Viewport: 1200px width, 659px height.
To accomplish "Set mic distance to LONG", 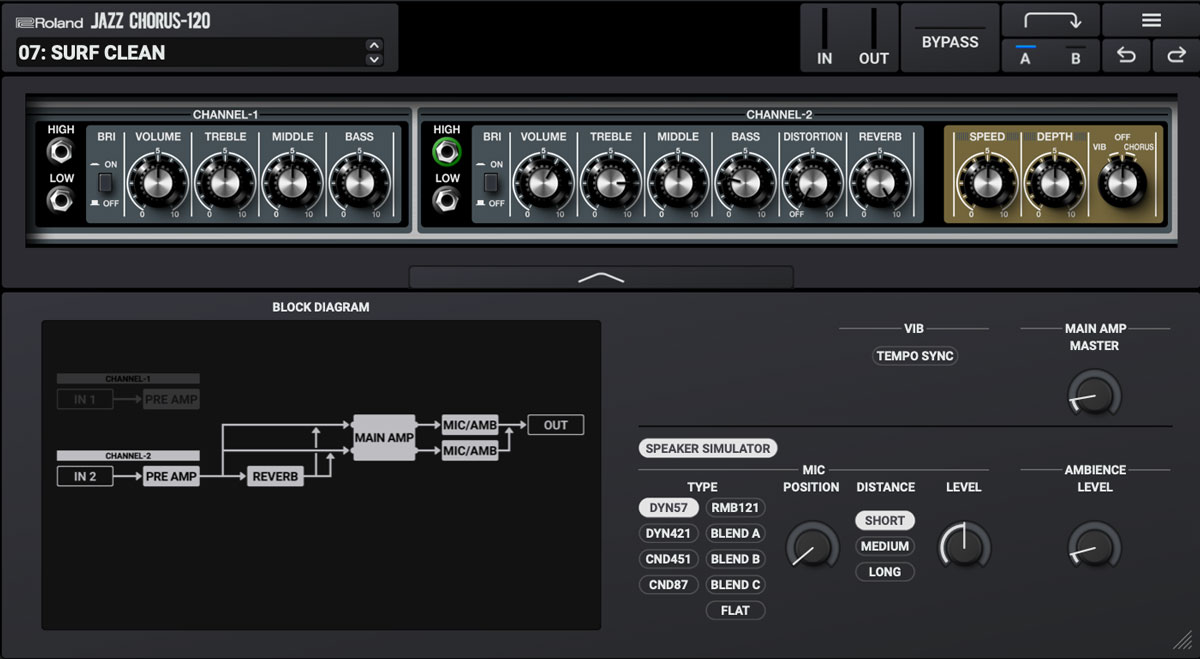I will pos(884,572).
